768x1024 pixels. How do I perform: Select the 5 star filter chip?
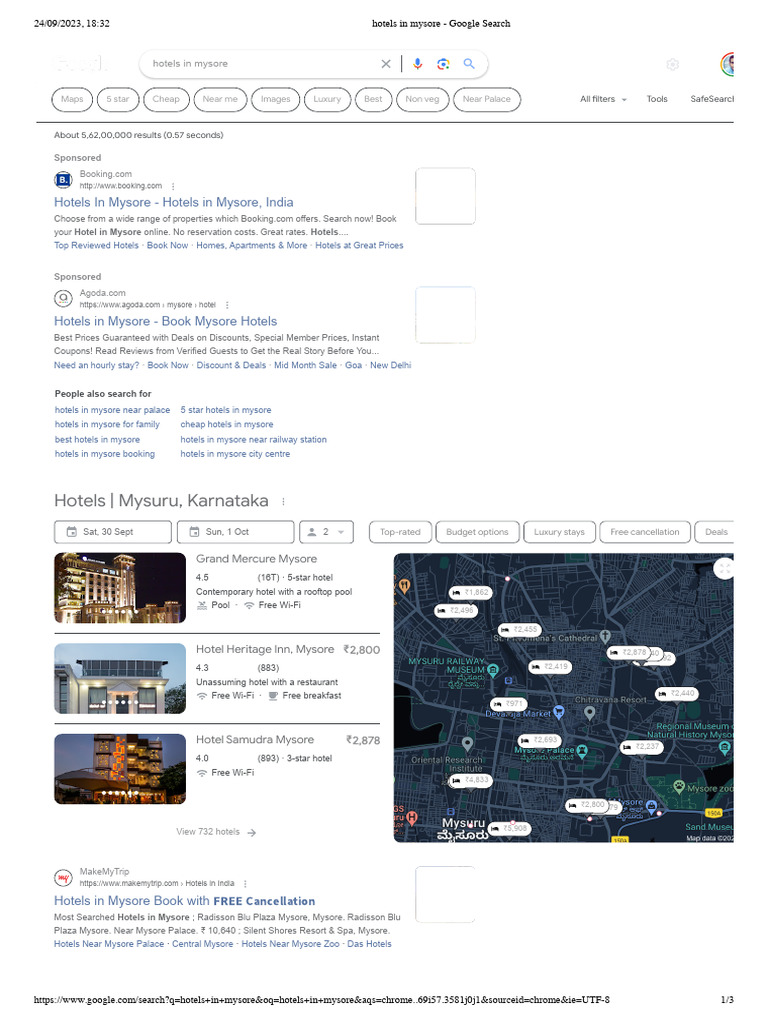point(118,99)
